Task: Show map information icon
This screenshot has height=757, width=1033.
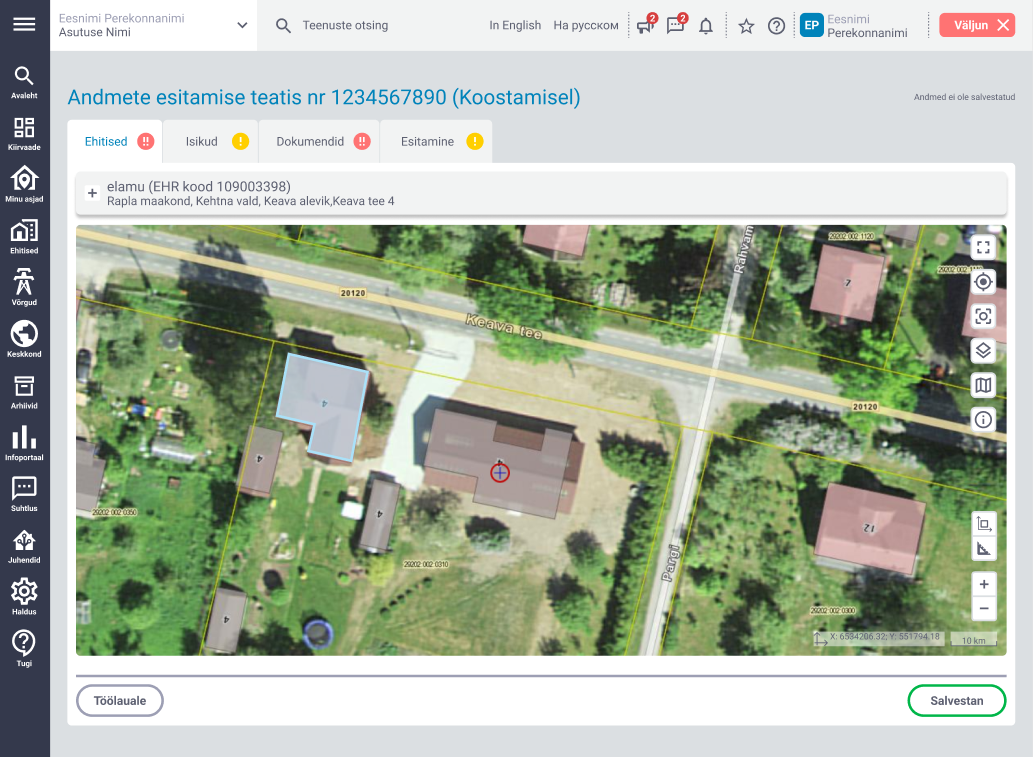Action: pyautogui.click(x=983, y=419)
